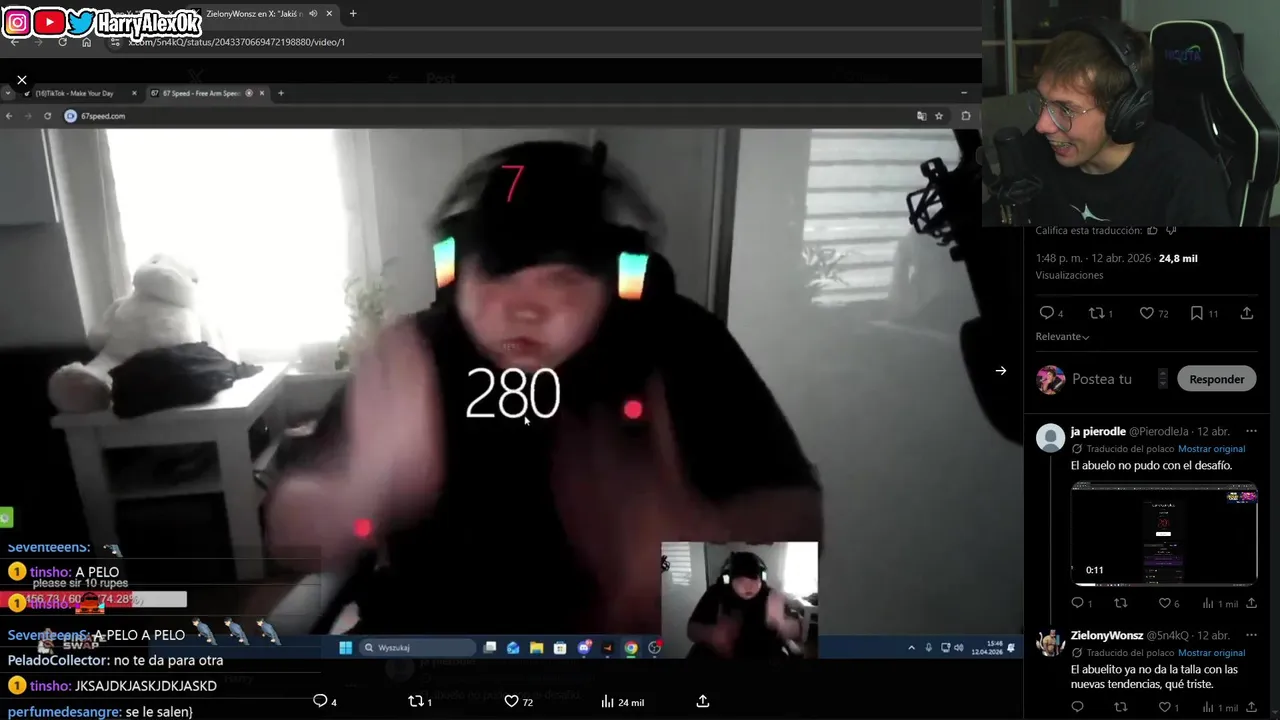Close the fullscreen video viewer with X
Image resolution: width=1280 pixels, height=720 pixels.
(22, 80)
